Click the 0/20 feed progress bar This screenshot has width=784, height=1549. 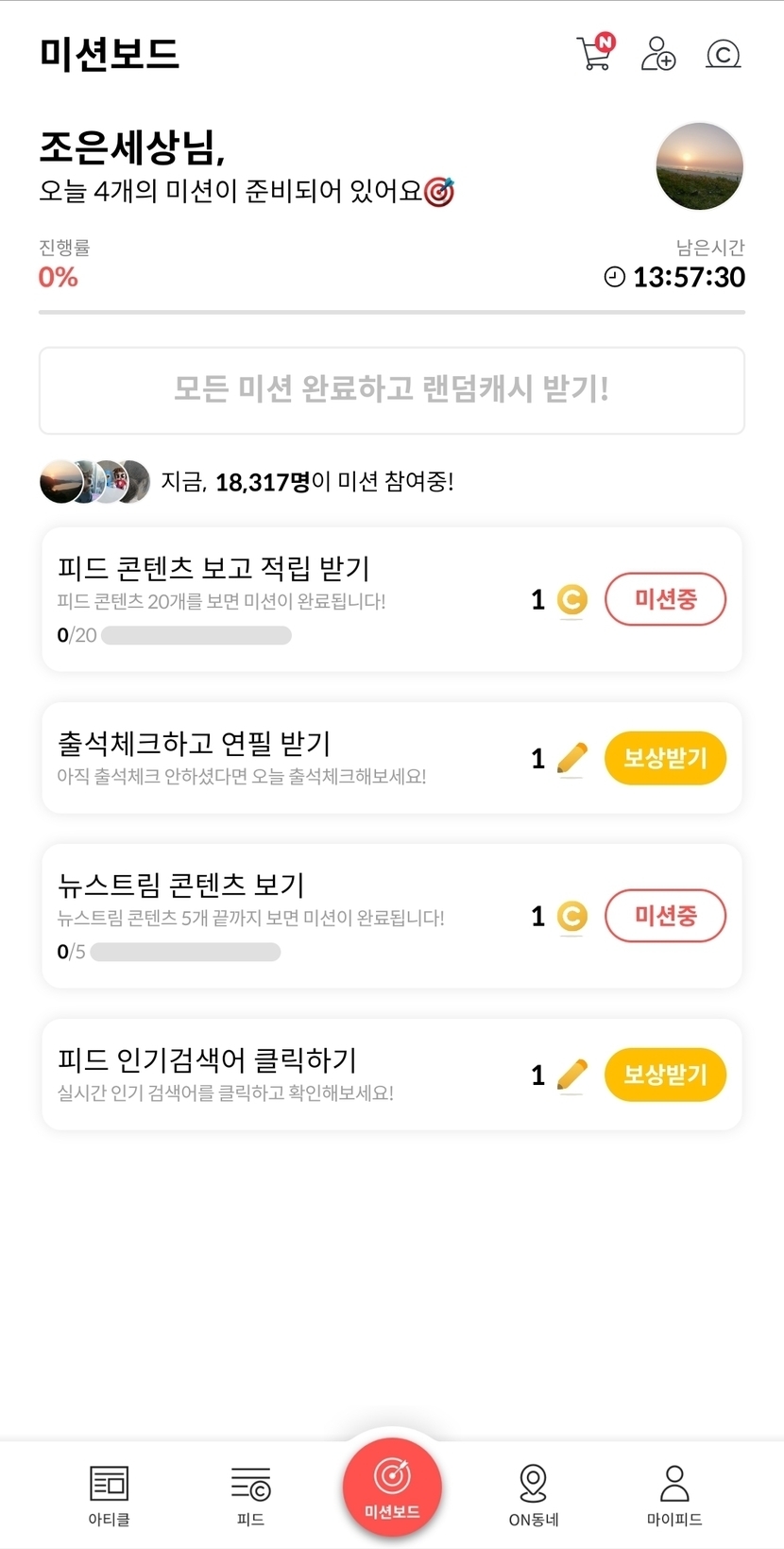(x=196, y=635)
